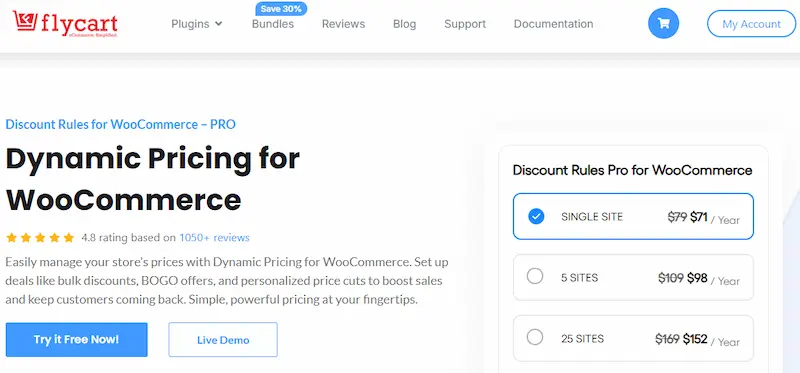
Task: Click the struck-through $79 price
Action: [678, 217]
